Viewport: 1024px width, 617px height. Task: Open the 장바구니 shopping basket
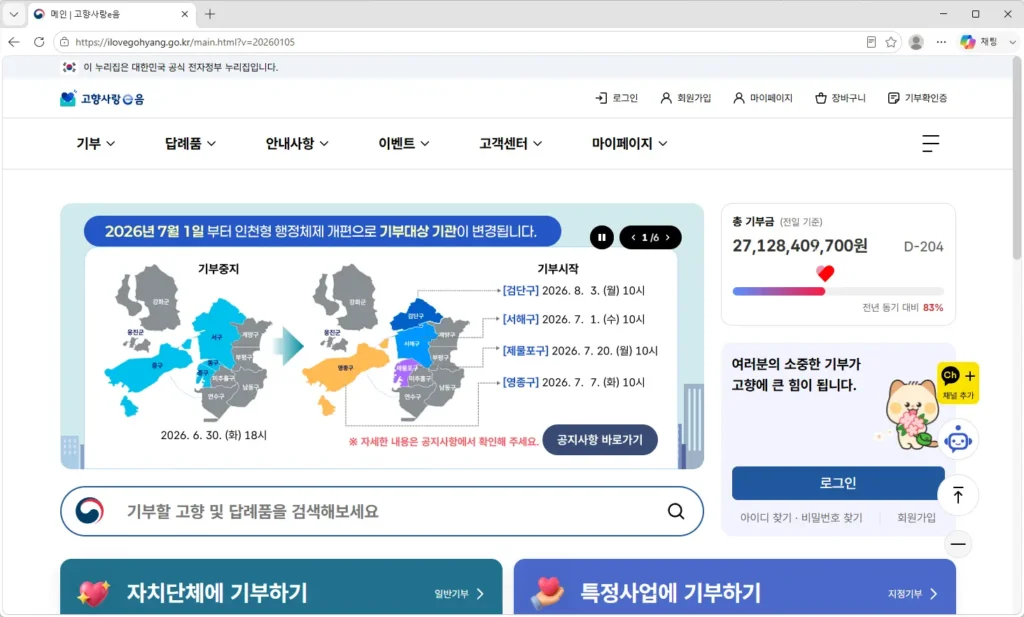(x=840, y=98)
